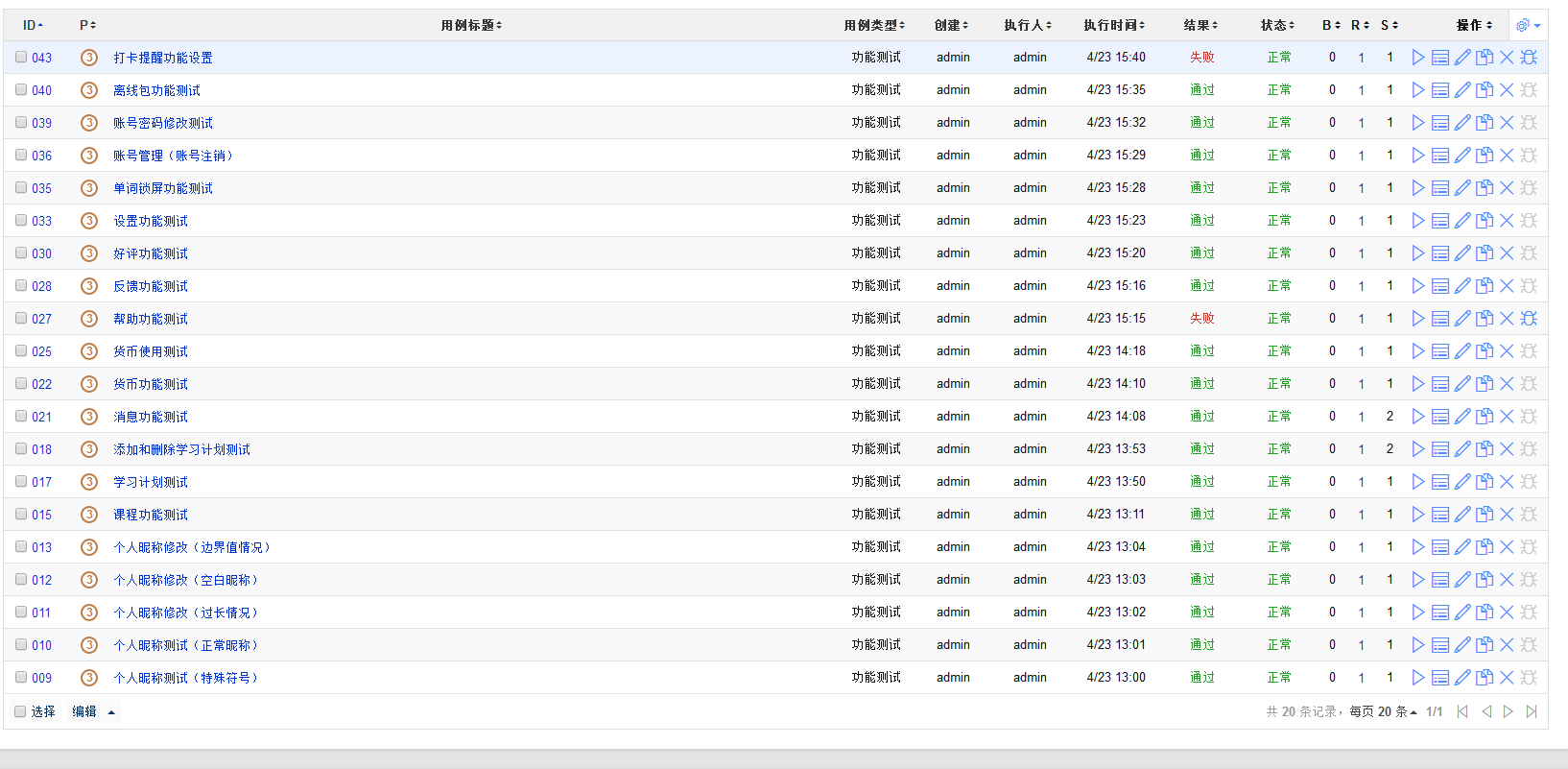Sort by the 用例标题 column header
1568x769 pixels.
470,25
